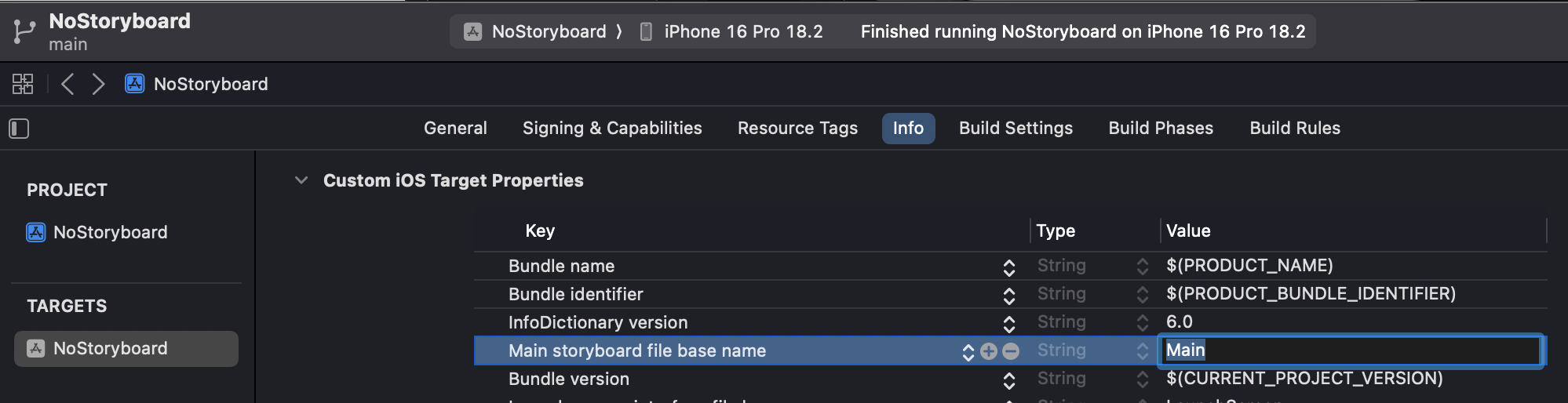Click the source control branch icon
The image size is (1568, 403).
pyautogui.click(x=24, y=31)
